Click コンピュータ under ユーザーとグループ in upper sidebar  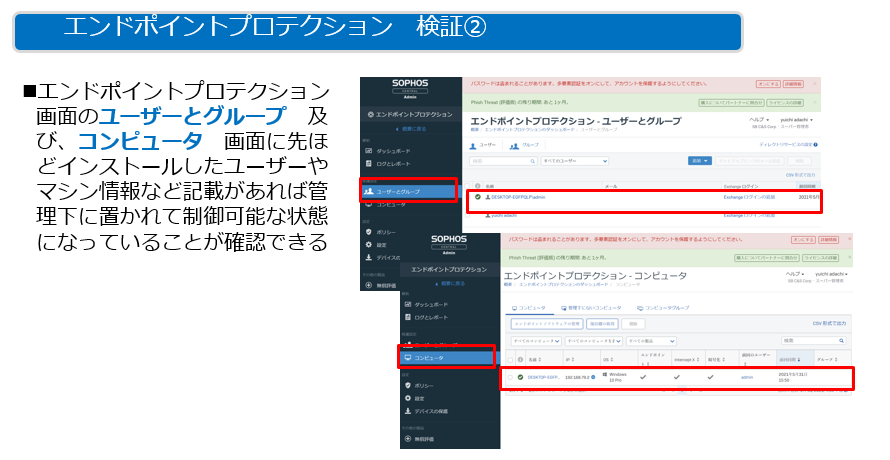[x=391, y=204]
